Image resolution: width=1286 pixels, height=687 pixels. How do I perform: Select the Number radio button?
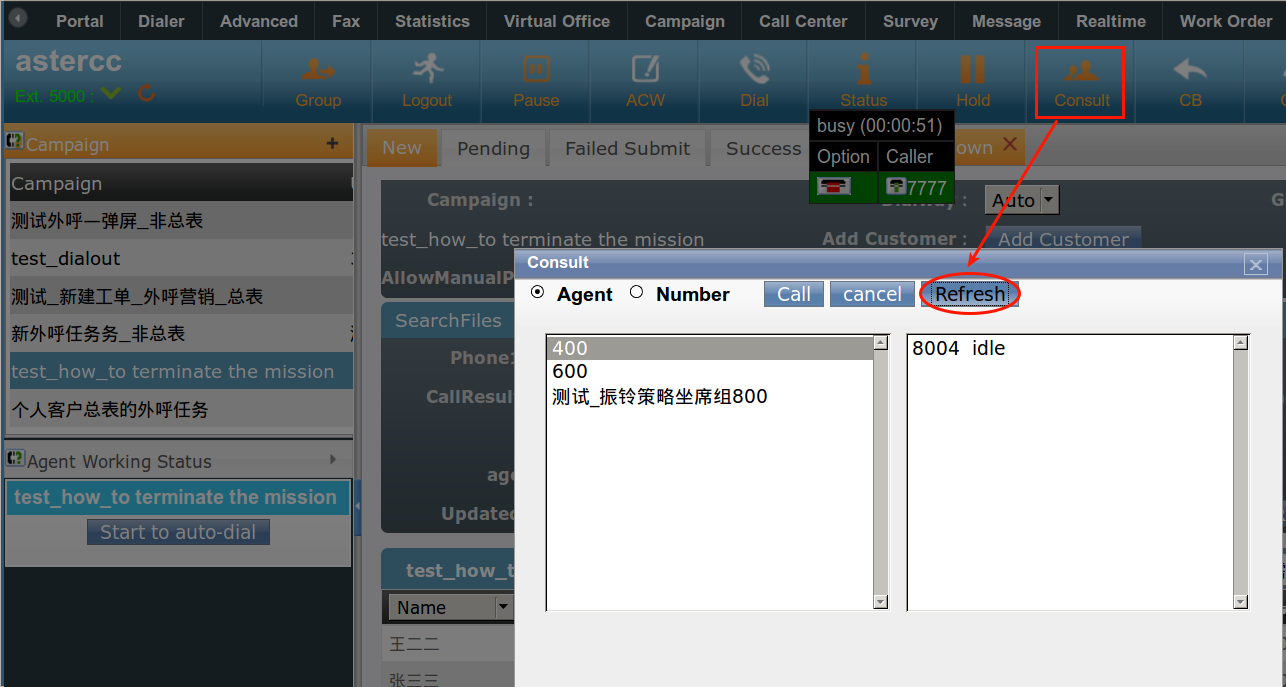(x=637, y=293)
